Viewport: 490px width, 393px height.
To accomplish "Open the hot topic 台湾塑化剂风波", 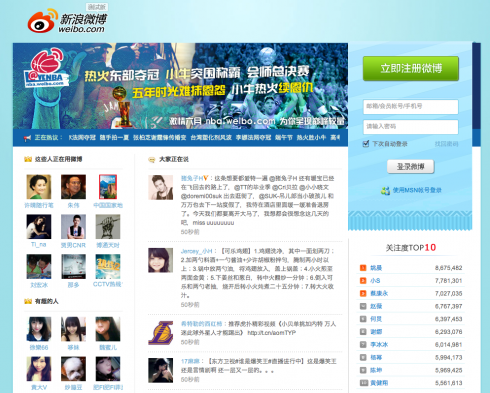I will 211,137.
